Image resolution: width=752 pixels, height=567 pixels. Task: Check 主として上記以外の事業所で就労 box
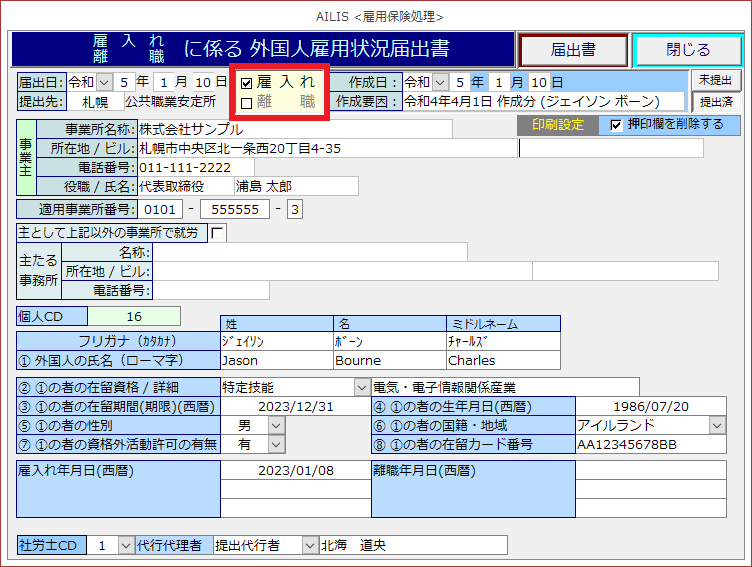tap(217, 232)
